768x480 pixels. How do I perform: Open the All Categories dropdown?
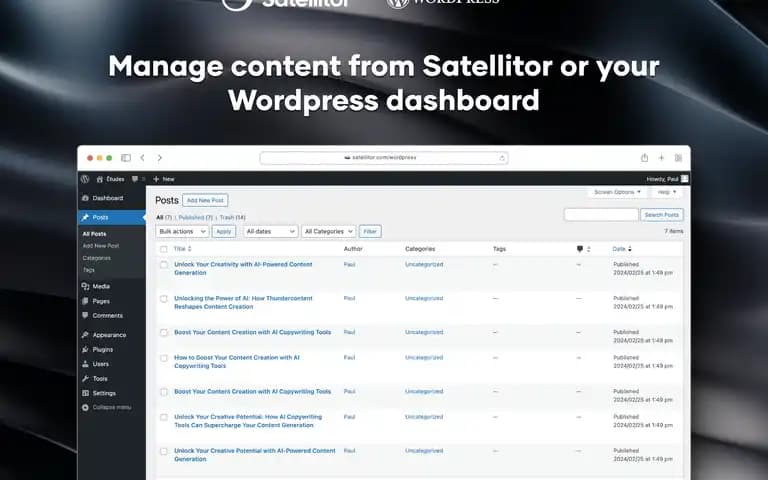(x=328, y=231)
